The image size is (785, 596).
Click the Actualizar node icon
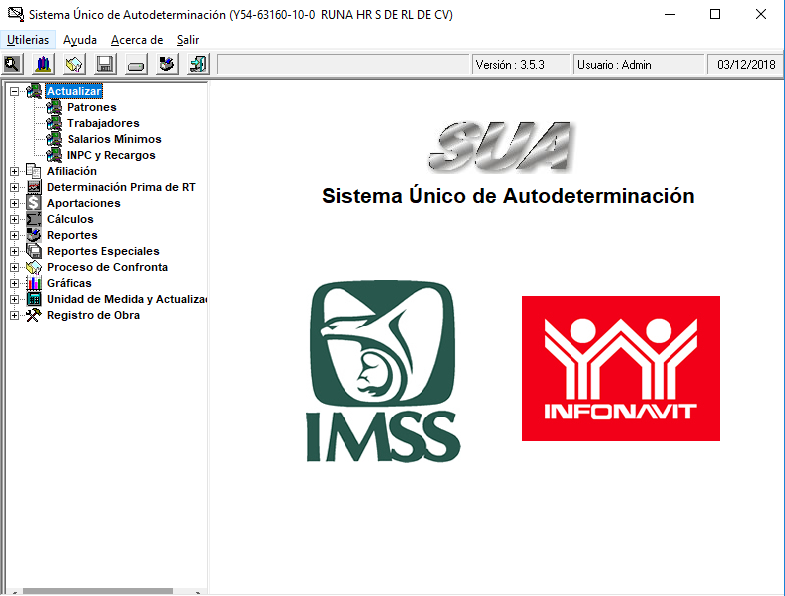[x=34, y=91]
